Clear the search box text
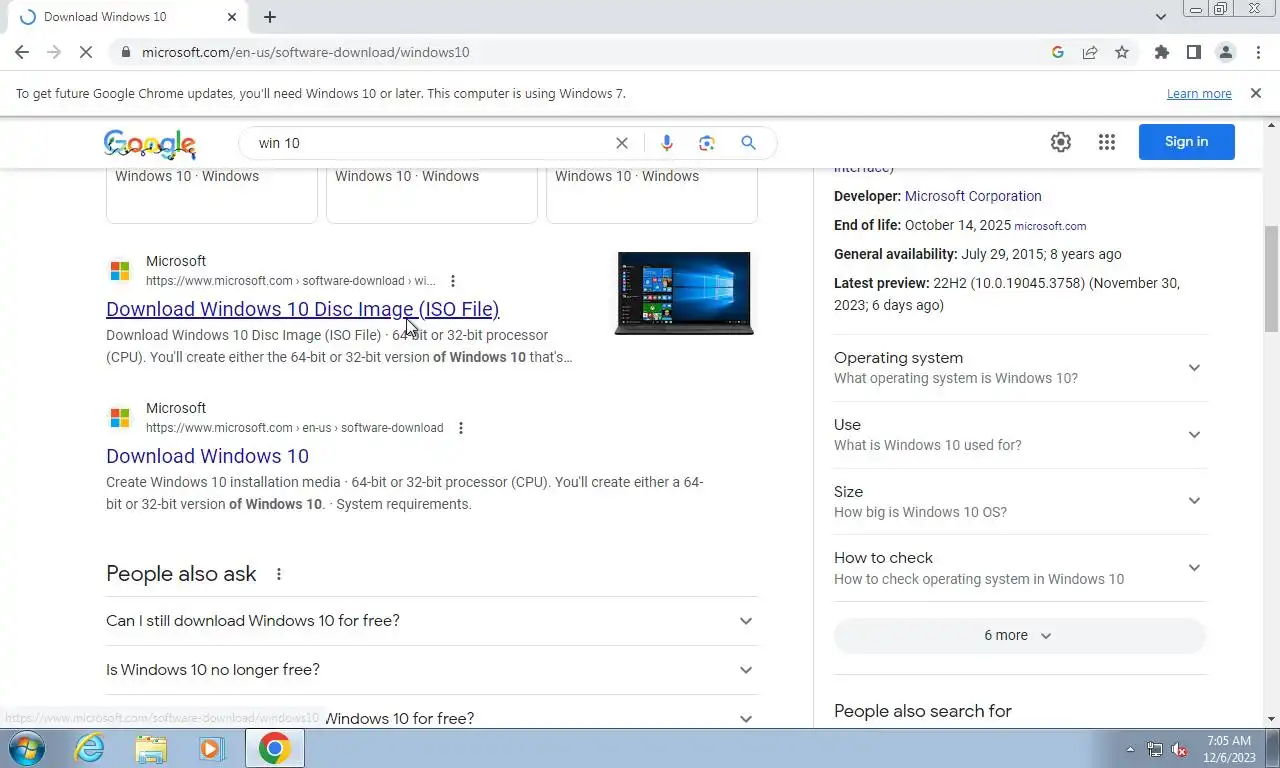The image size is (1280, 768). [x=622, y=143]
